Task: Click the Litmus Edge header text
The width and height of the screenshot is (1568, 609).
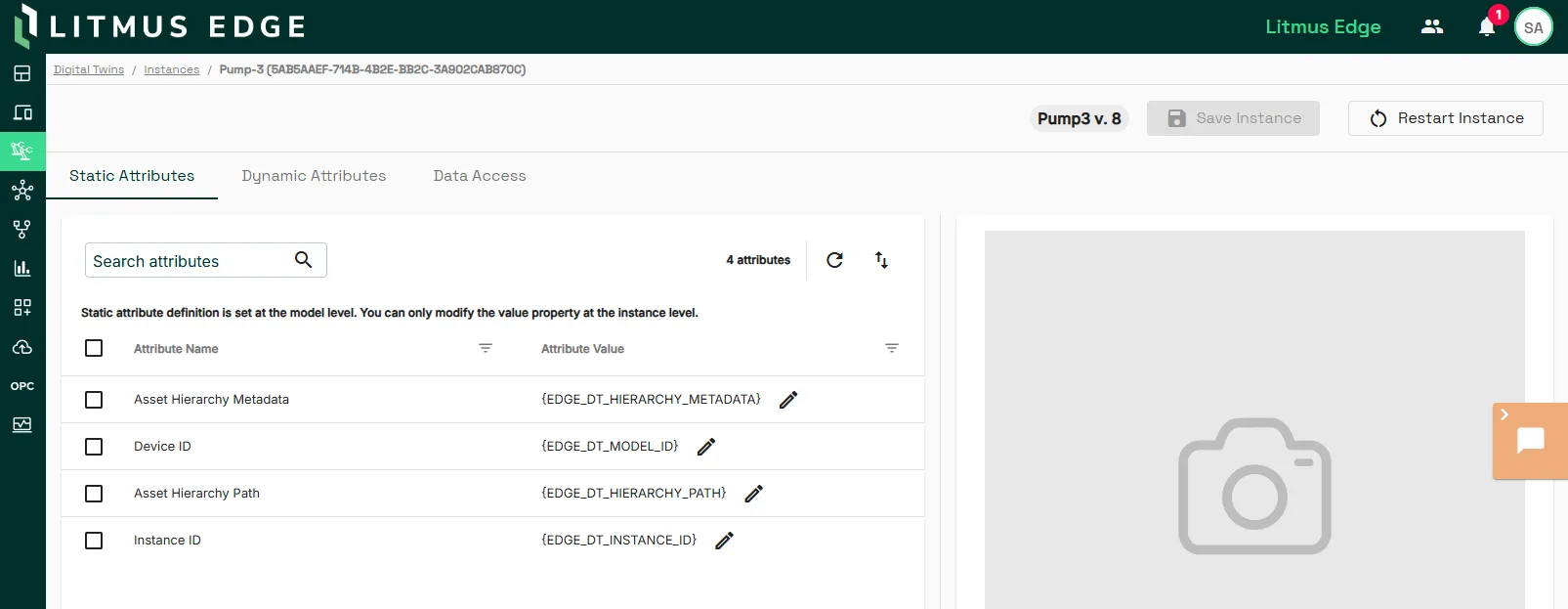Action: 1323,26
